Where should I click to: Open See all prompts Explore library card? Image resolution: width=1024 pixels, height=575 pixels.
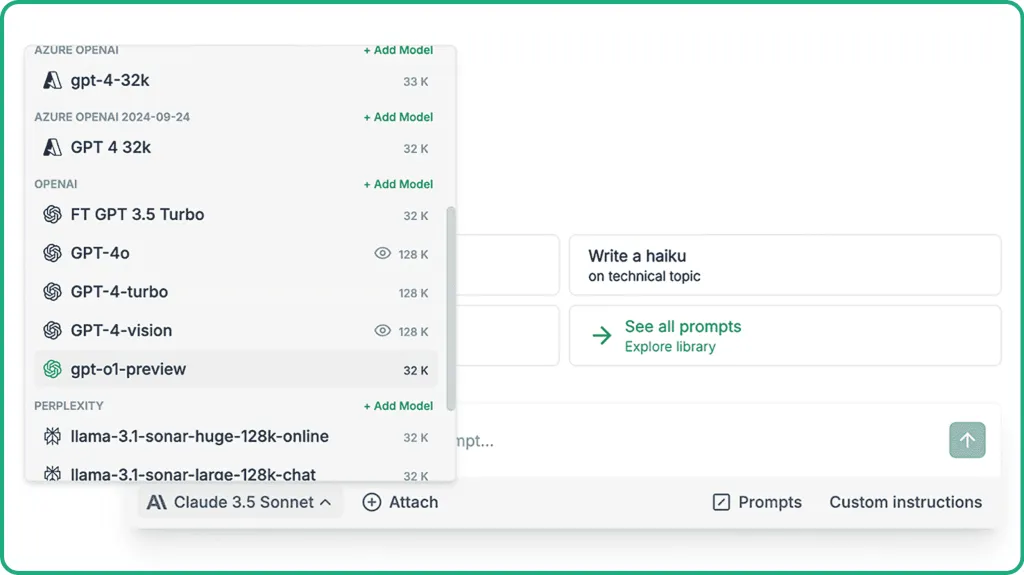pos(785,335)
